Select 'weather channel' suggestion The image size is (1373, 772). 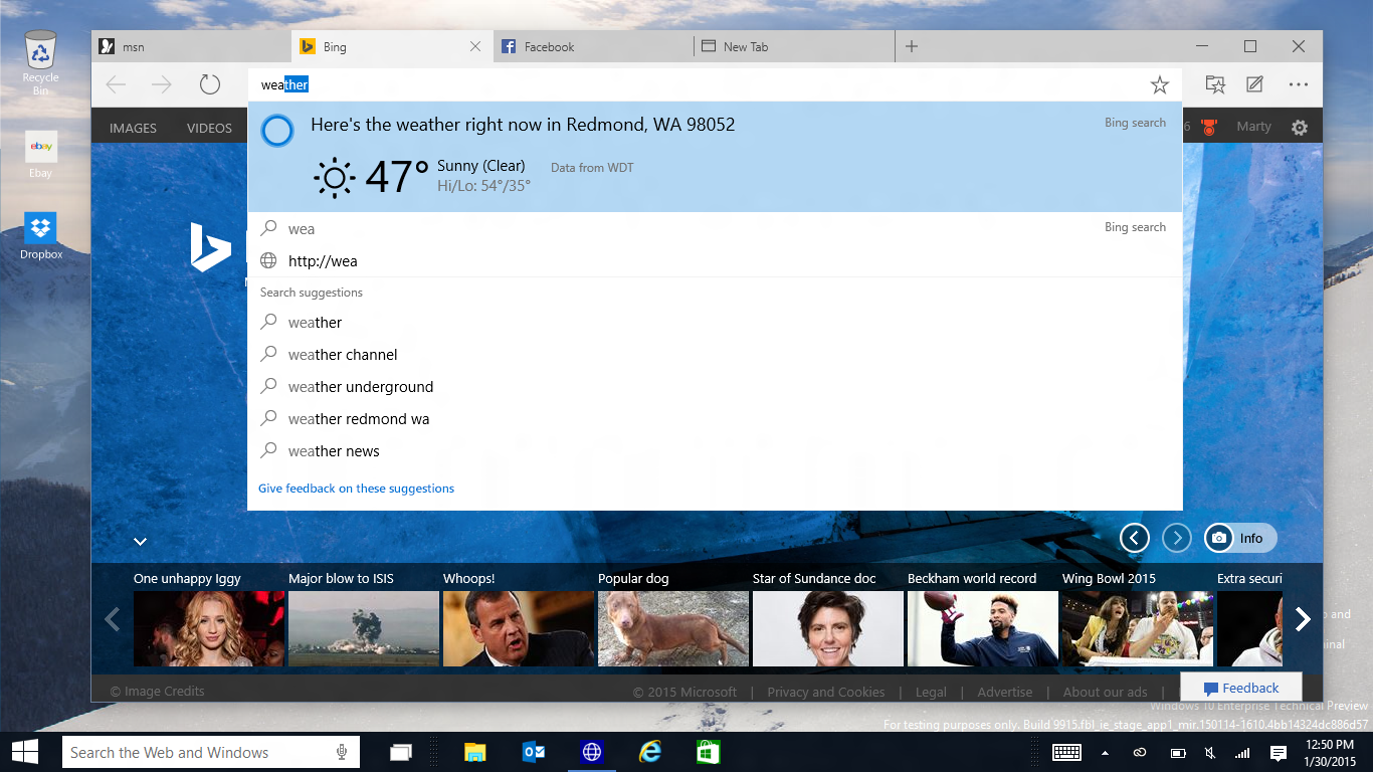pyautogui.click(x=715, y=354)
